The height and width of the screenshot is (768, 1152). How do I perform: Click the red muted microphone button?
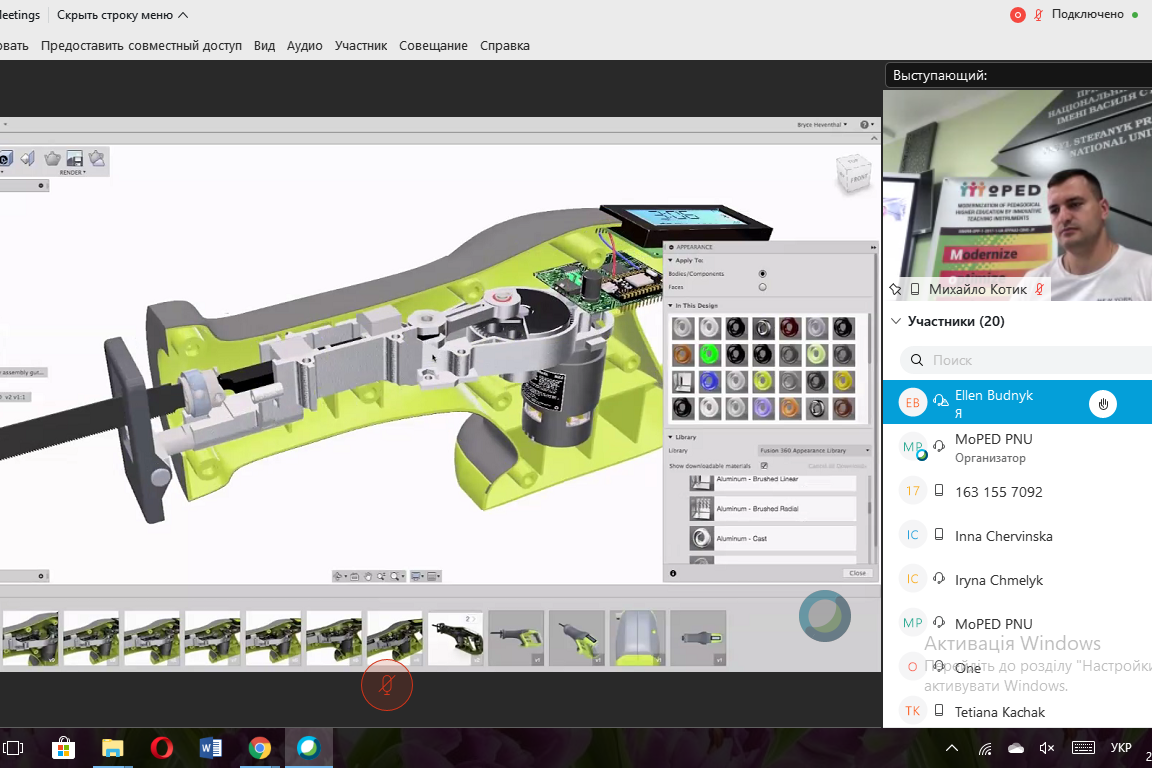[386, 686]
